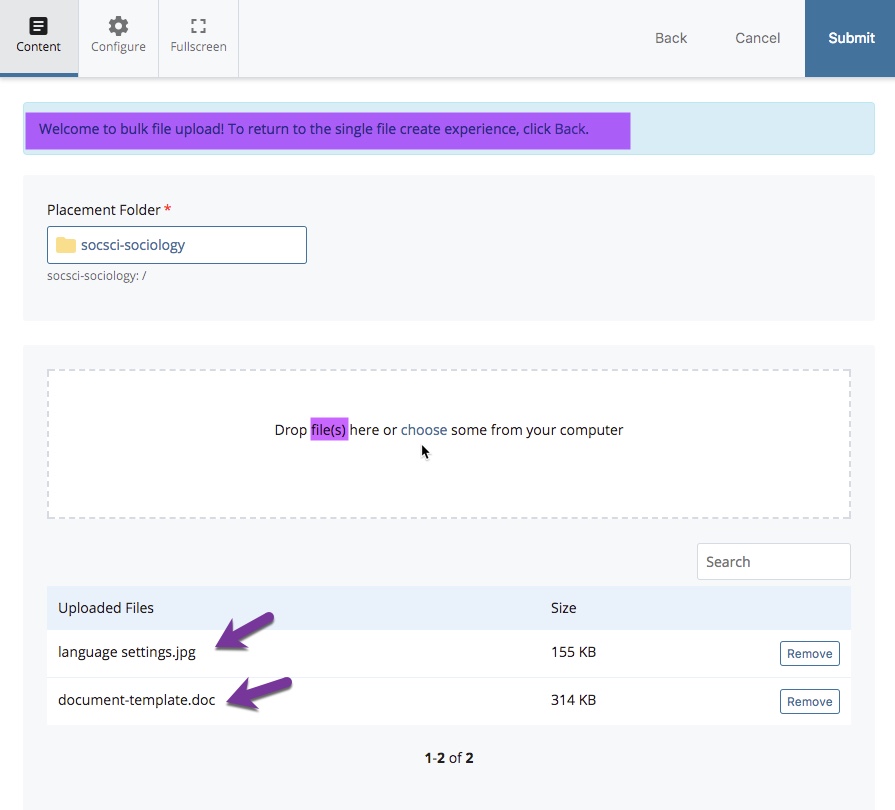Submit the uploaded files
Image resolution: width=895 pixels, height=810 pixels.
850,38
